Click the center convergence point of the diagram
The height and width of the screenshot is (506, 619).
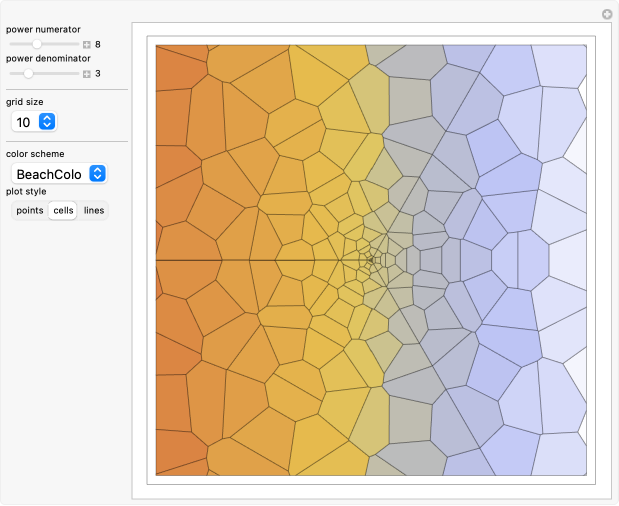click(371, 260)
